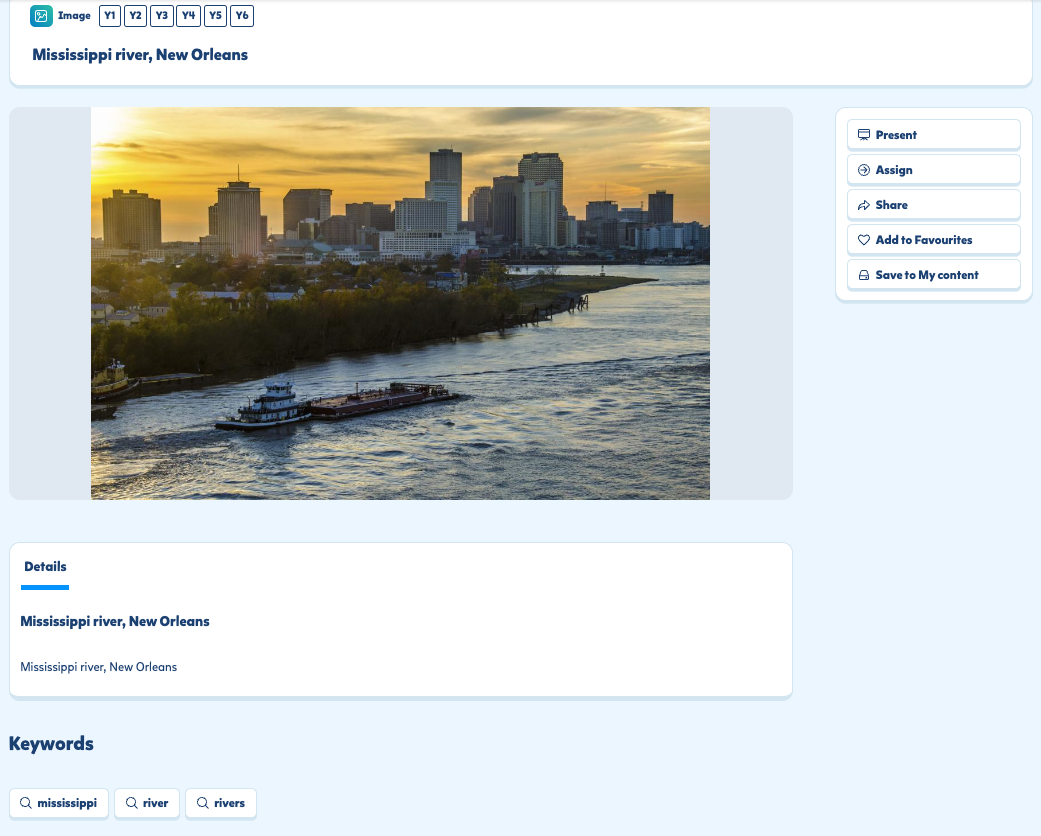Screen dimensions: 1041x836
Task: Pick the Y4 year tag
Action: click(188, 16)
